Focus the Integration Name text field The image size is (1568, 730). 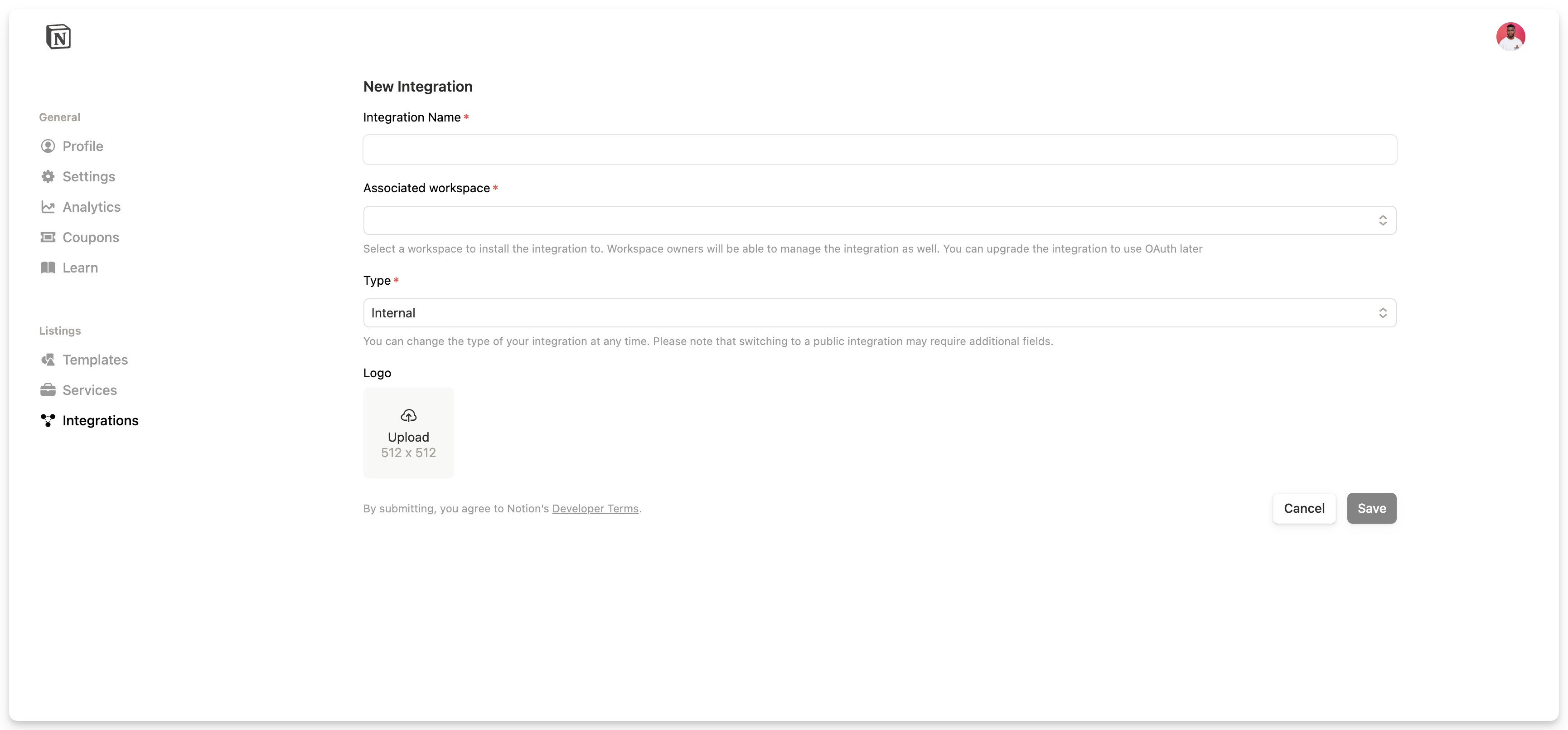880,150
